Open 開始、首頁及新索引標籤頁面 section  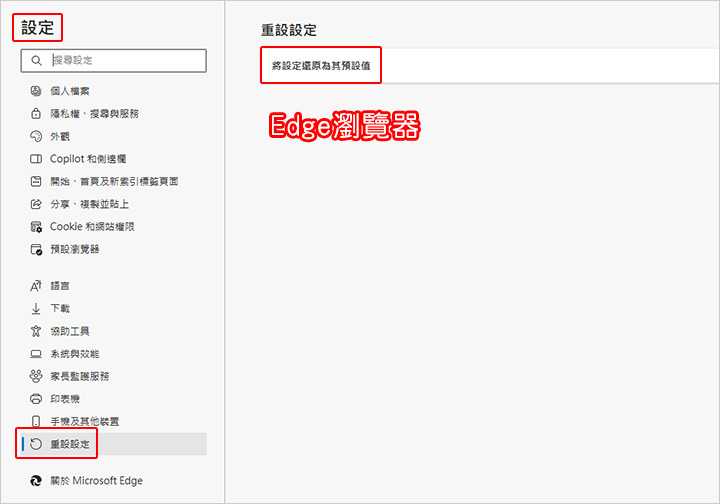tap(113, 181)
